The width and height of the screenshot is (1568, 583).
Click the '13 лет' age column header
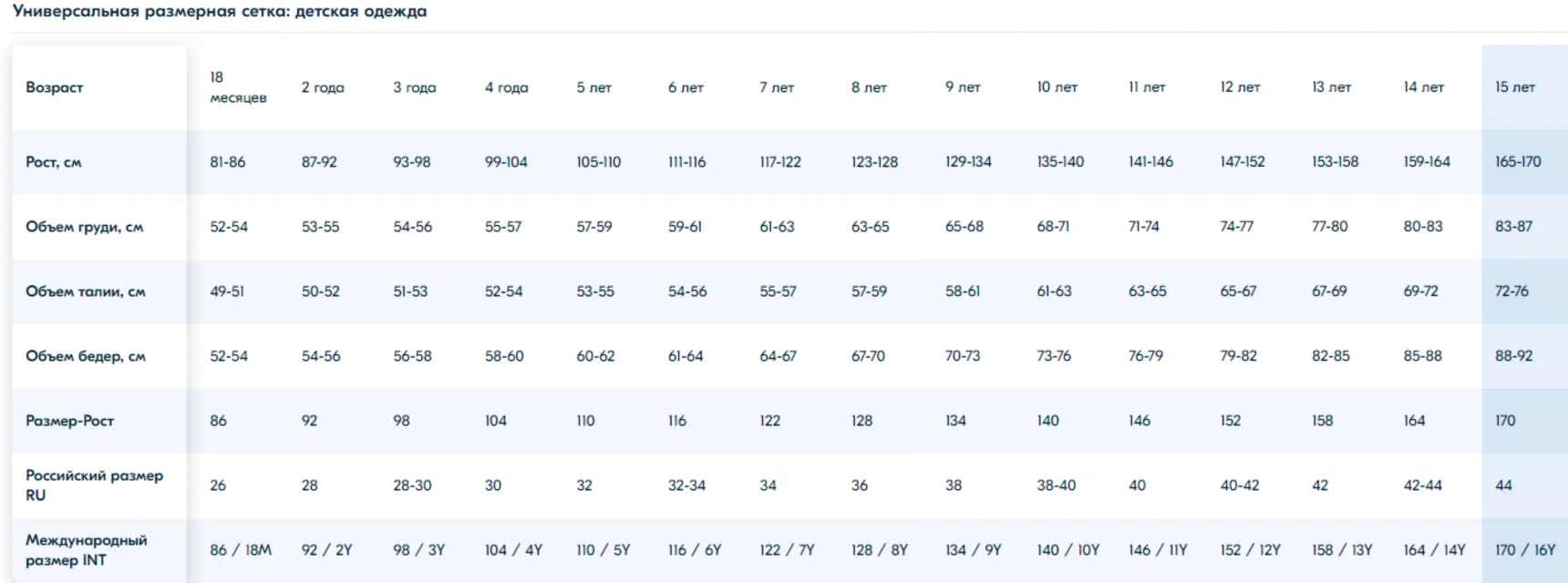[x=1332, y=87]
